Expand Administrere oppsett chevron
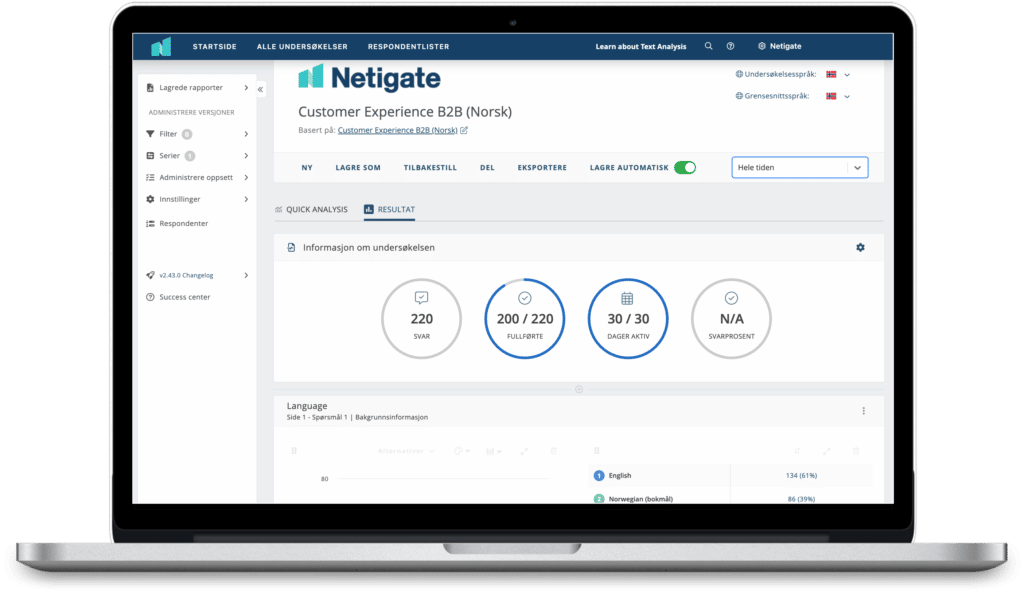 [x=246, y=177]
